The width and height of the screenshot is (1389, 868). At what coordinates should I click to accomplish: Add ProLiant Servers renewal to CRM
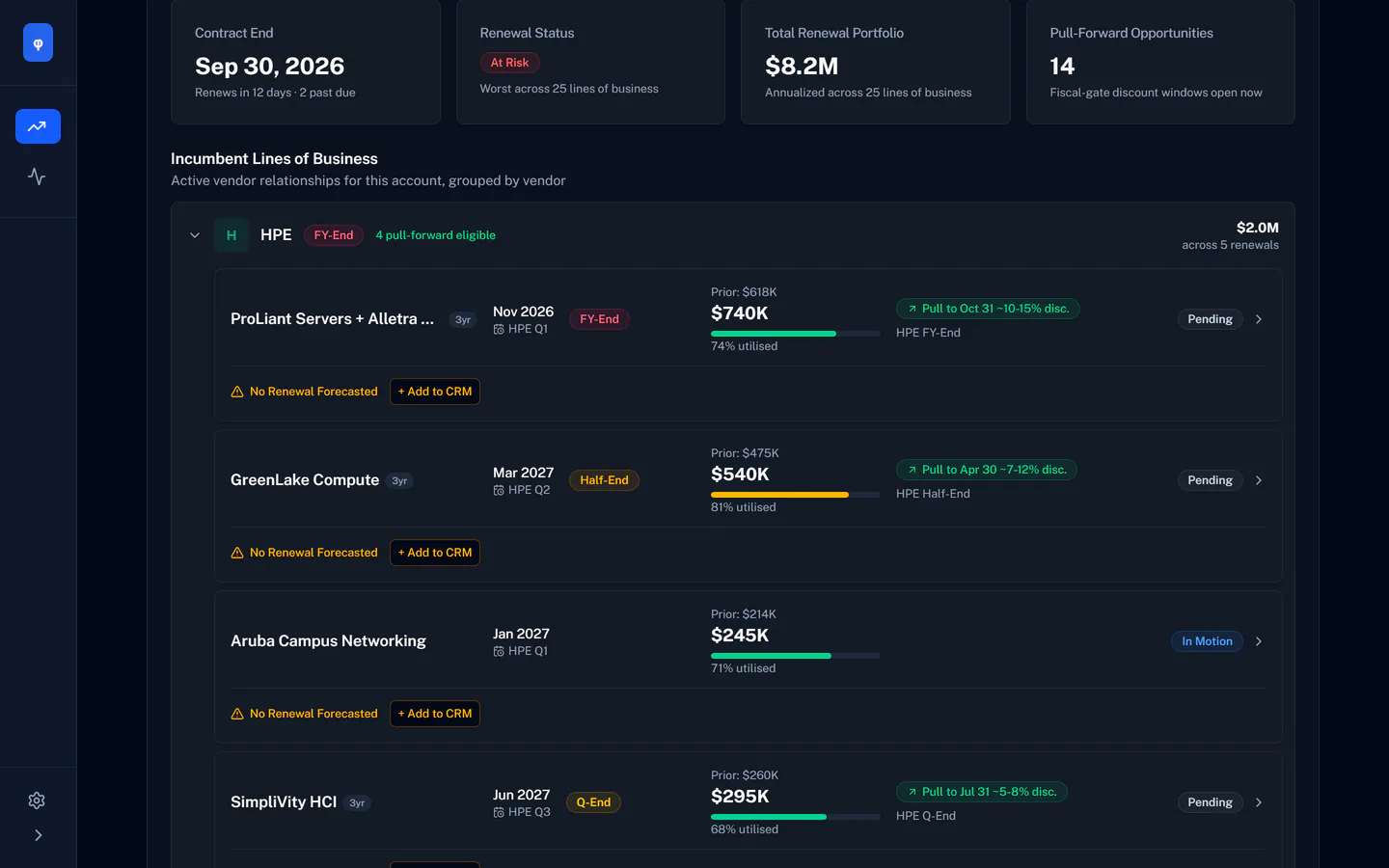click(435, 392)
